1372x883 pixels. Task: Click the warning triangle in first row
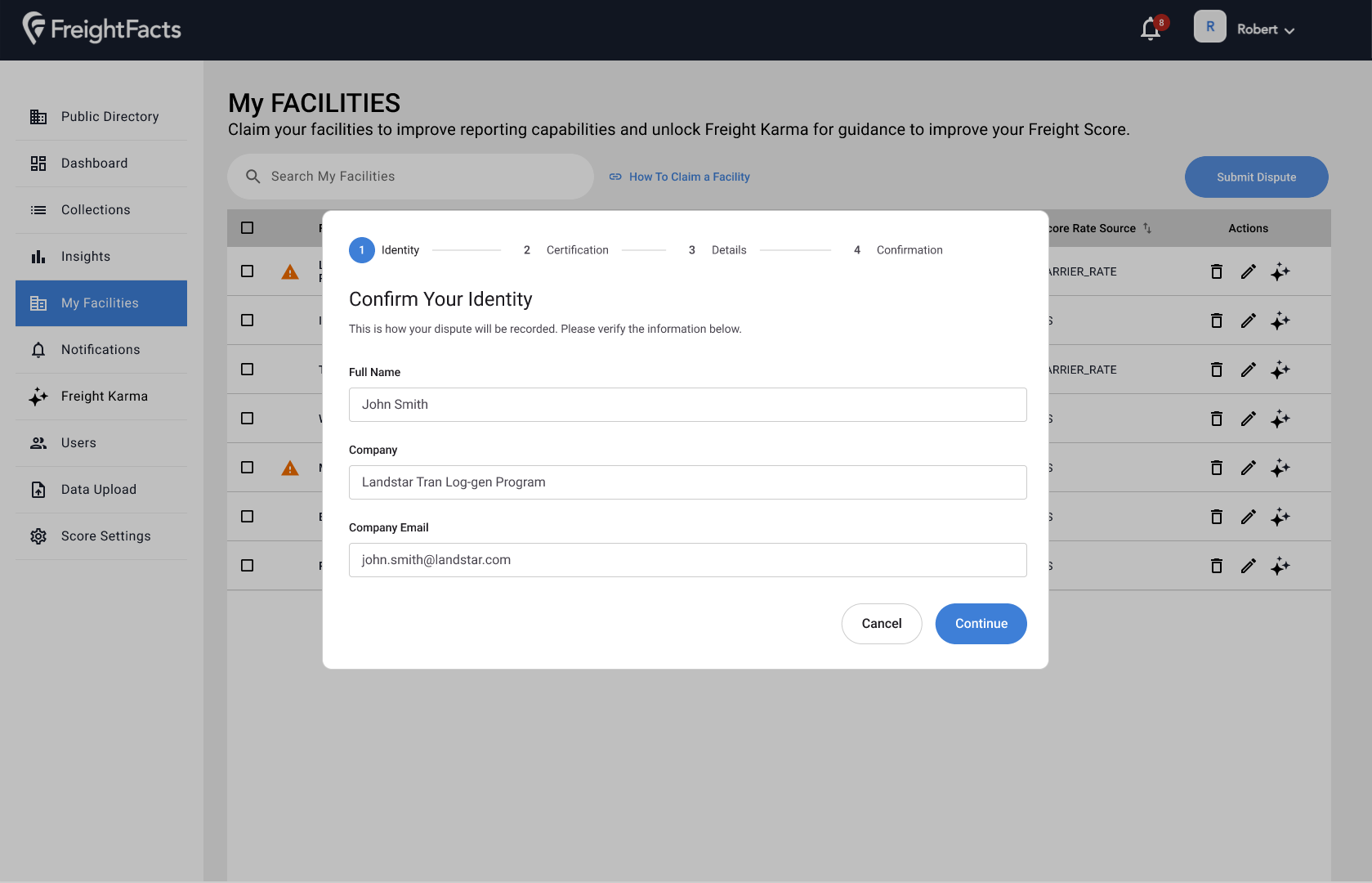[x=290, y=271]
